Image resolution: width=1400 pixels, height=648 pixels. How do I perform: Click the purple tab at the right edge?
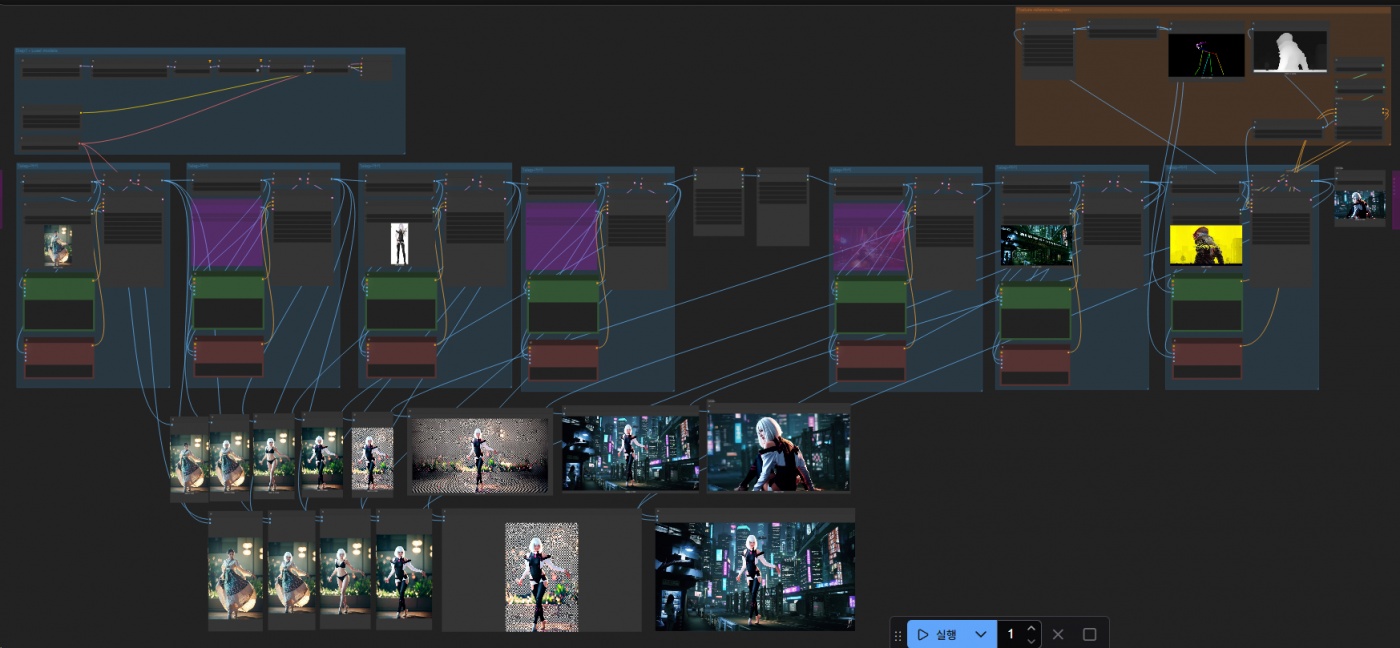[x=1395, y=200]
